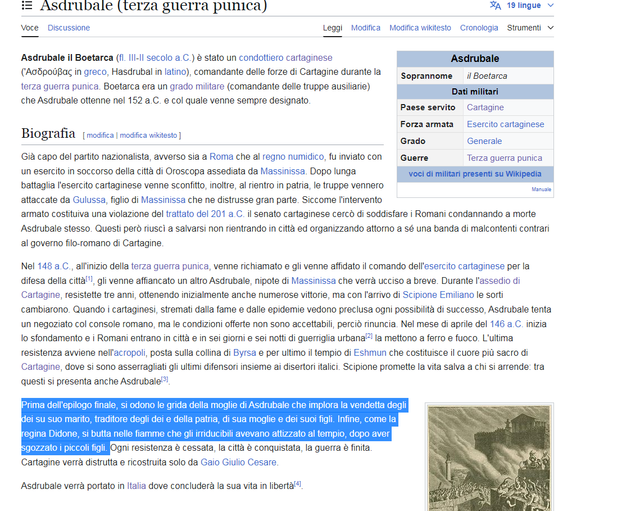Follow the fl. link
640x511 pixels.
tap(122, 58)
